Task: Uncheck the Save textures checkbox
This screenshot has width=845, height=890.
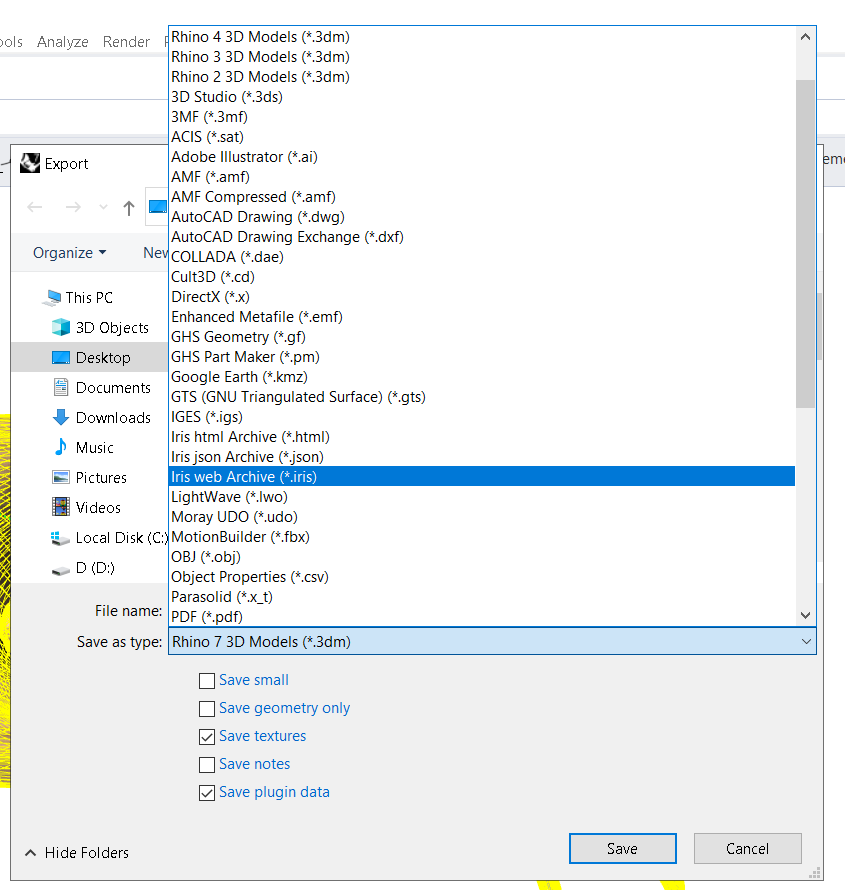Action: click(x=207, y=737)
